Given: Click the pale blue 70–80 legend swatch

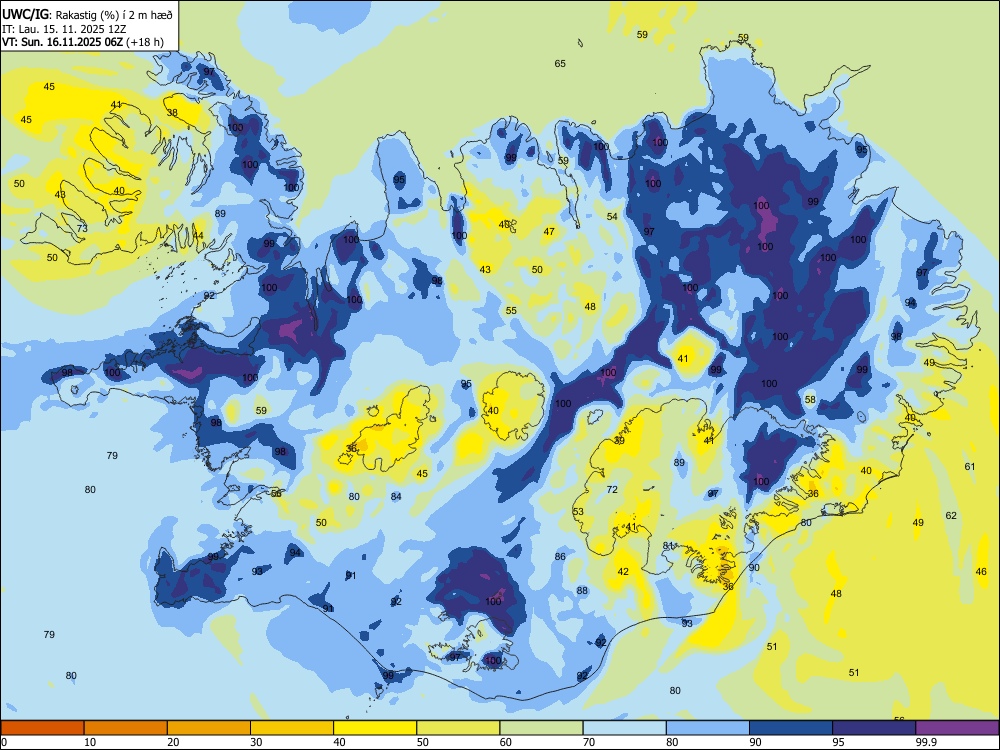Looking at the screenshot, I should tap(624, 728).
